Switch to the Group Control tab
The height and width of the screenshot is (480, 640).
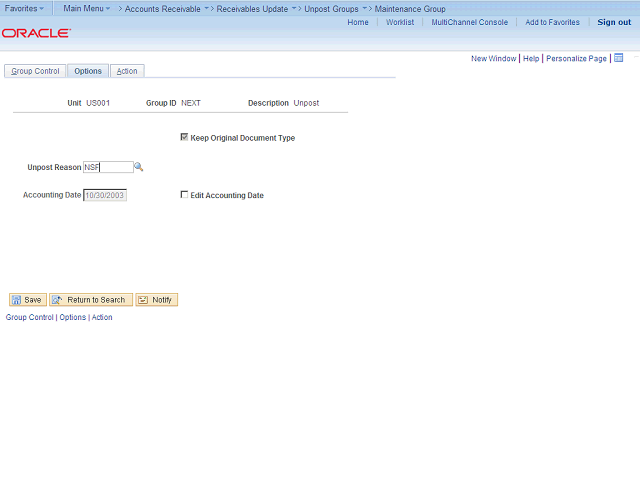[35, 71]
